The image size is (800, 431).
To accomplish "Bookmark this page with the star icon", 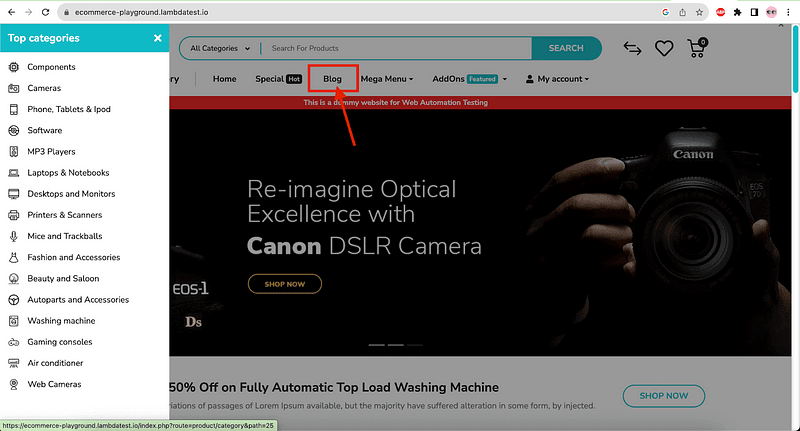I will tap(699, 12).
